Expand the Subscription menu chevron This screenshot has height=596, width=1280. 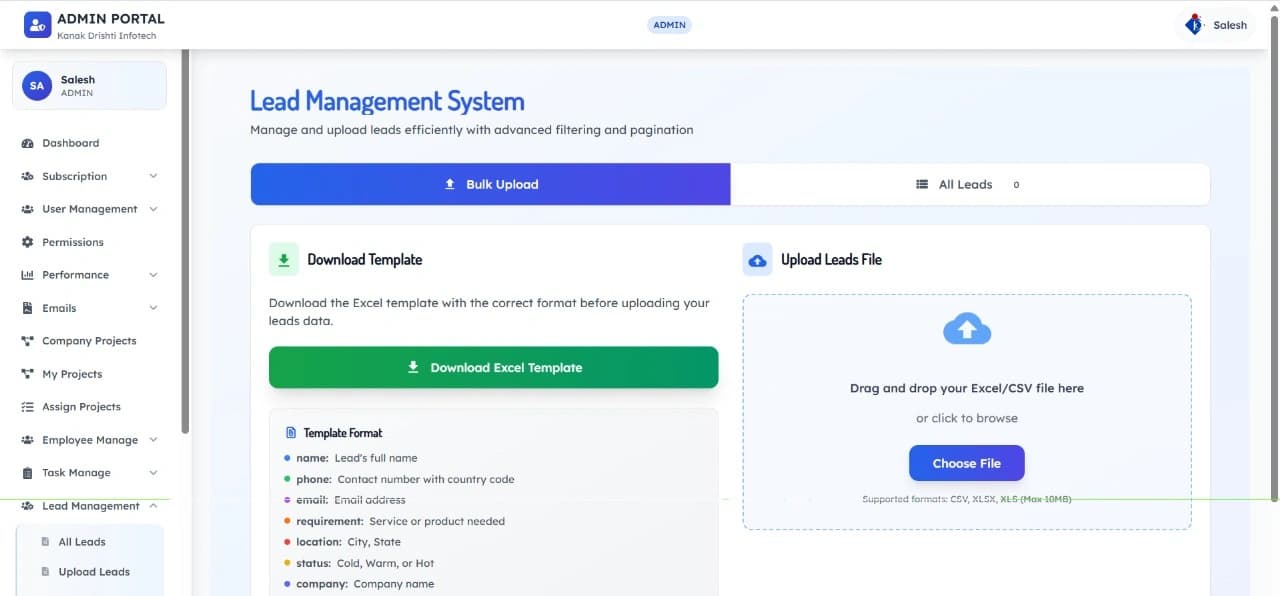153,176
